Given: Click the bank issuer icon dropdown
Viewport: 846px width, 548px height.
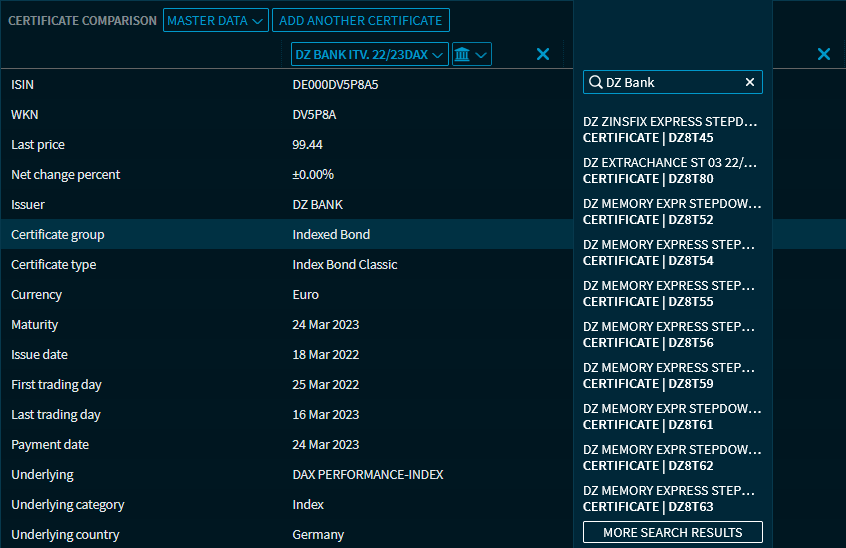Looking at the screenshot, I should click(x=471, y=54).
